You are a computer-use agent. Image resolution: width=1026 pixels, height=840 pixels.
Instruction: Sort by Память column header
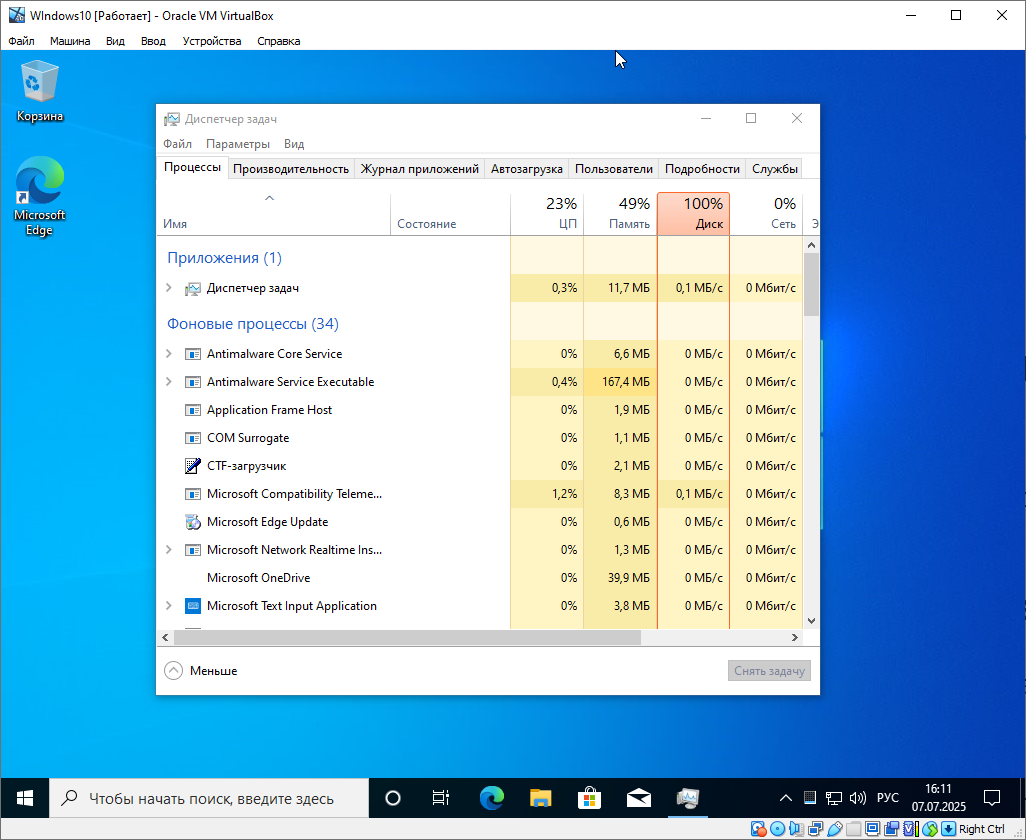(x=620, y=214)
